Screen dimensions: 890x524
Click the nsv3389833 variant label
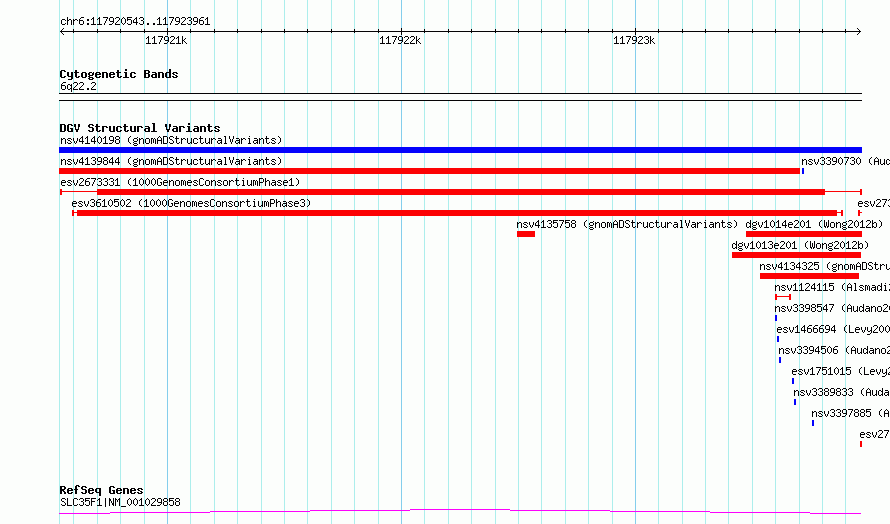(x=841, y=392)
